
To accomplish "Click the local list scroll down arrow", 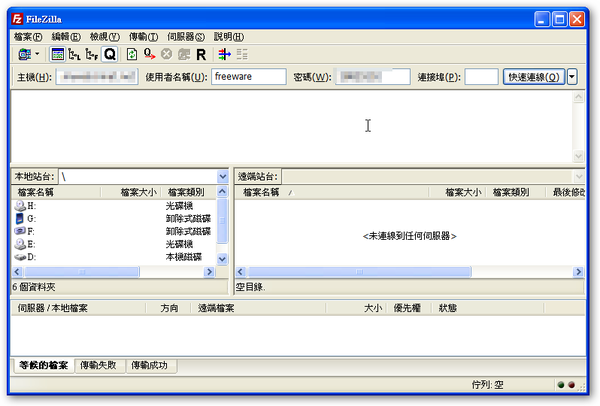I will click(x=222, y=259).
